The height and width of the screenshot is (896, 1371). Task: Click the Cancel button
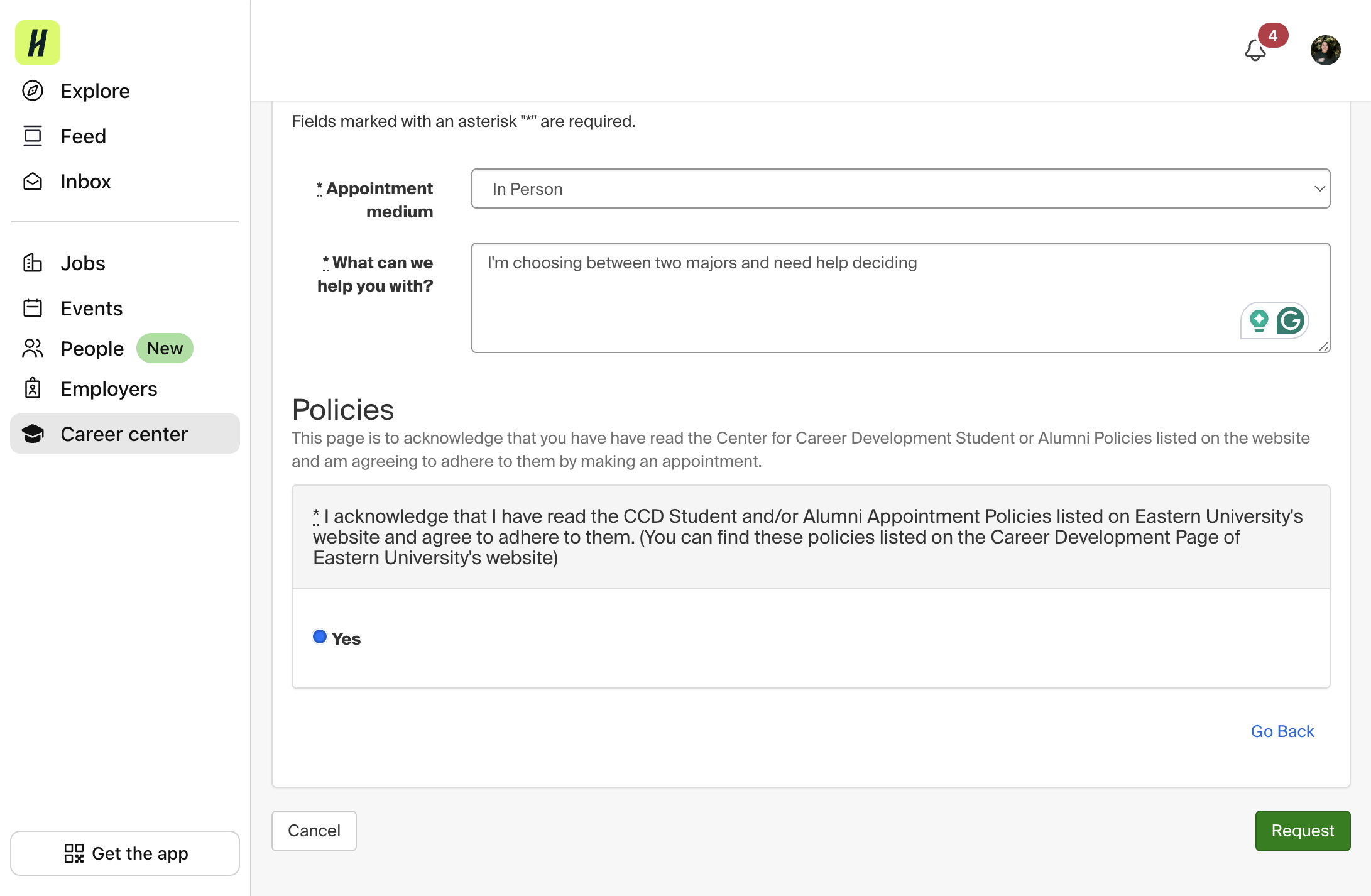[x=314, y=831]
